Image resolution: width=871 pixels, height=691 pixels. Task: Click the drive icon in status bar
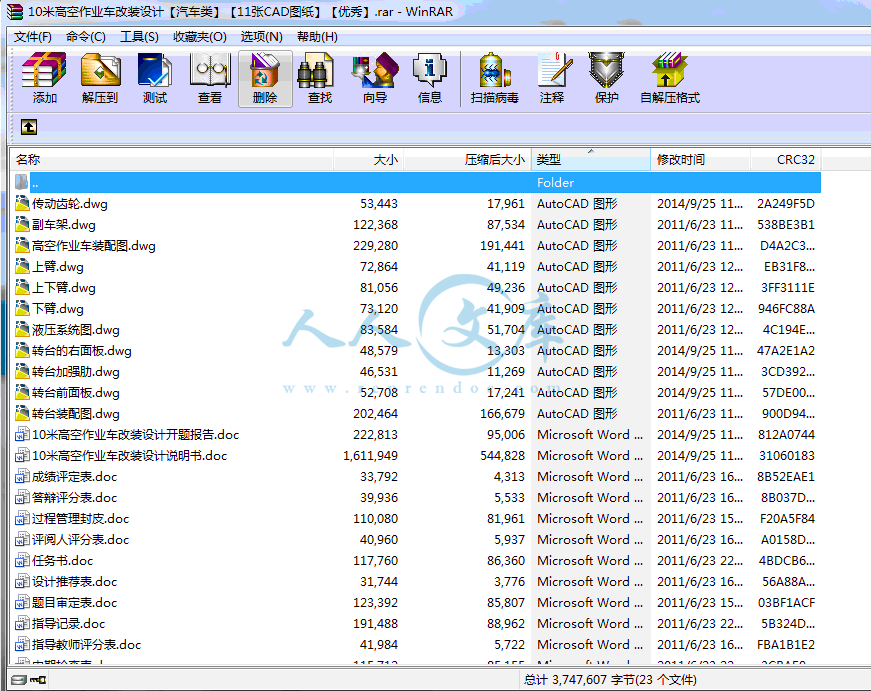[19, 680]
